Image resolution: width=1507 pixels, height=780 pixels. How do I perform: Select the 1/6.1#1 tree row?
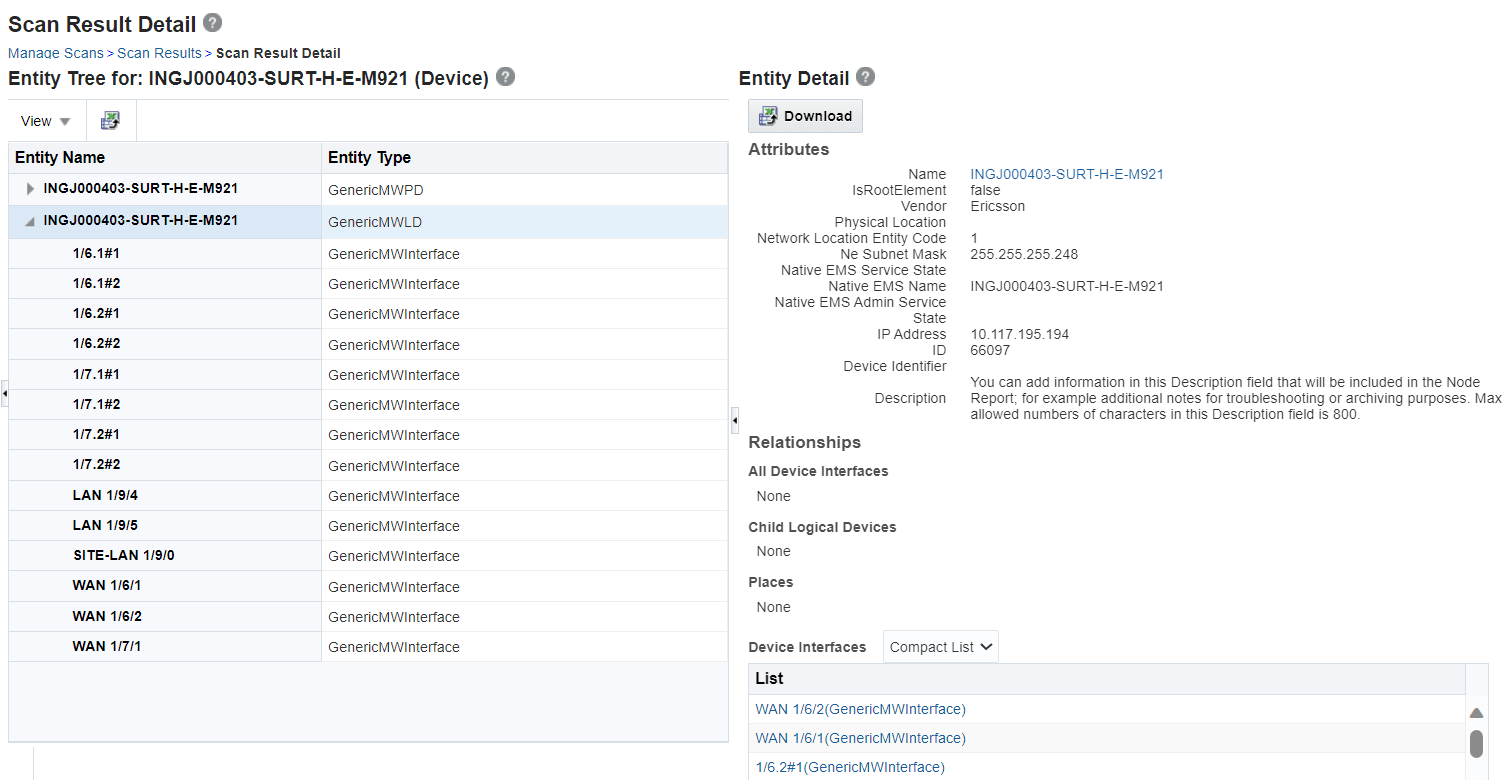coord(368,254)
